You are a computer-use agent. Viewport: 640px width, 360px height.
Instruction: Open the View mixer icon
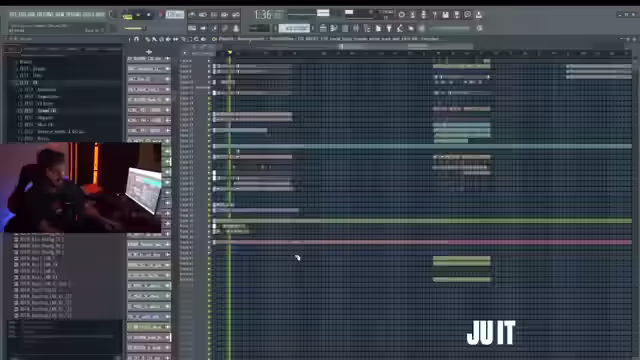pyautogui.click(x=356, y=28)
